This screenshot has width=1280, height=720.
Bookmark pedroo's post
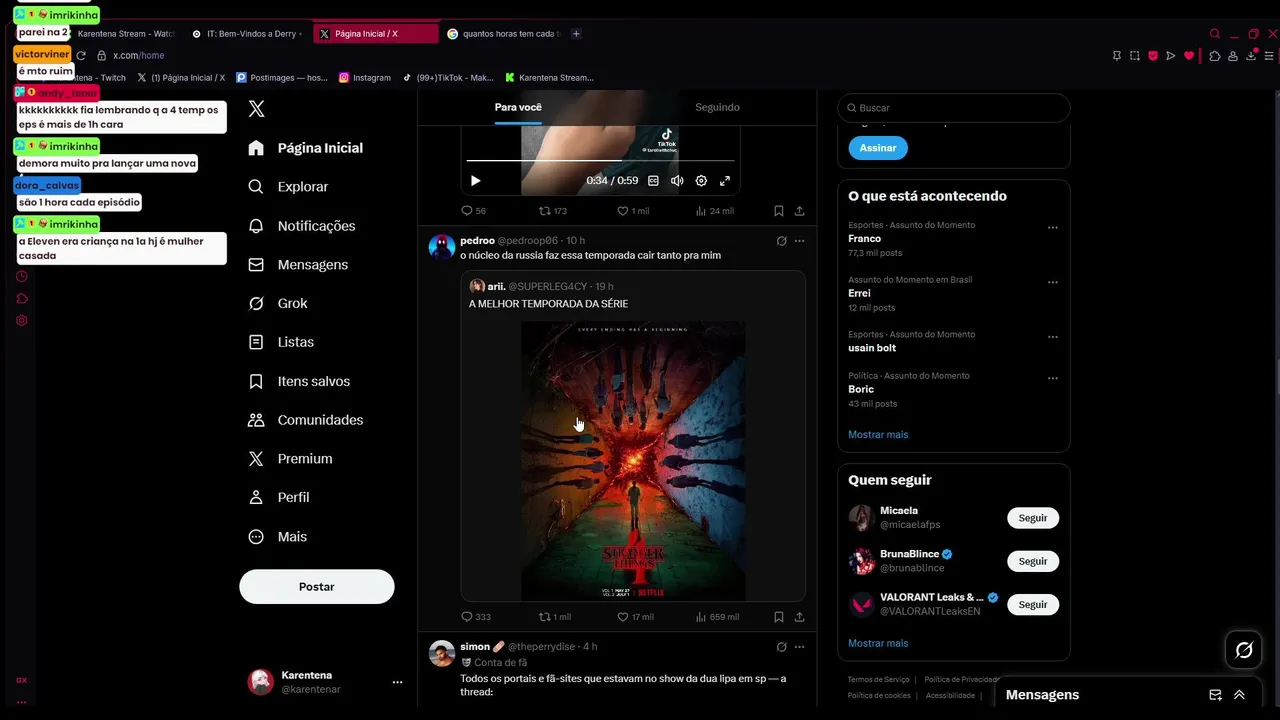point(778,617)
